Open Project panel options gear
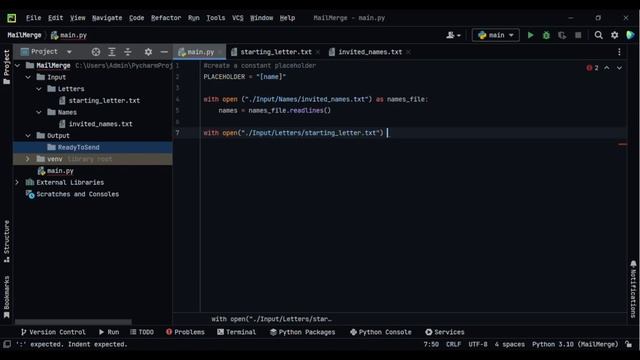 [148, 52]
